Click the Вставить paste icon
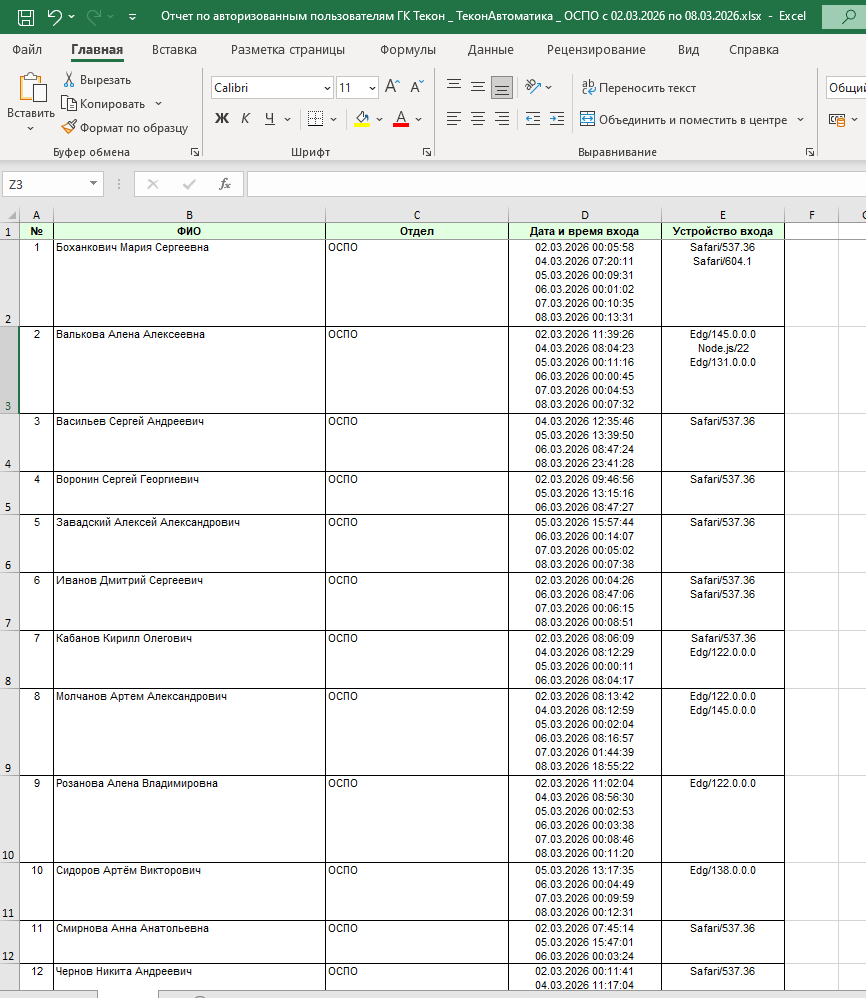The height and width of the screenshot is (998, 866). click(x=32, y=88)
